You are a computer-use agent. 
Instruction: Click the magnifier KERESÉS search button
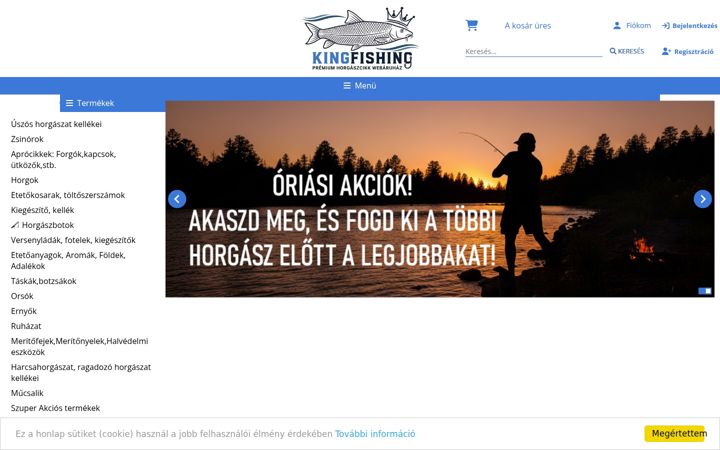tap(627, 51)
